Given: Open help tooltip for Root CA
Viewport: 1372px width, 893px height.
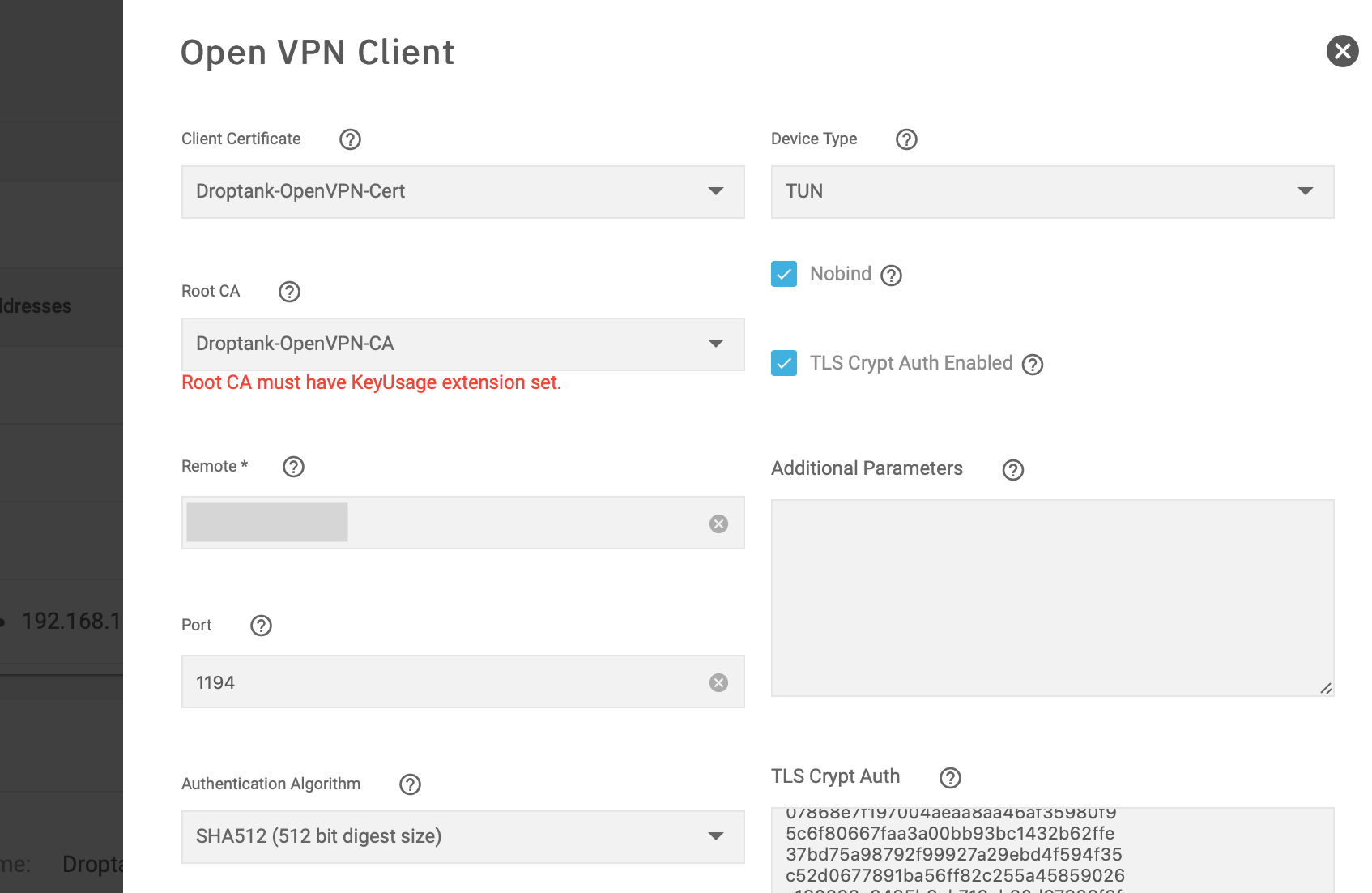Looking at the screenshot, I should tap(289, 292).
